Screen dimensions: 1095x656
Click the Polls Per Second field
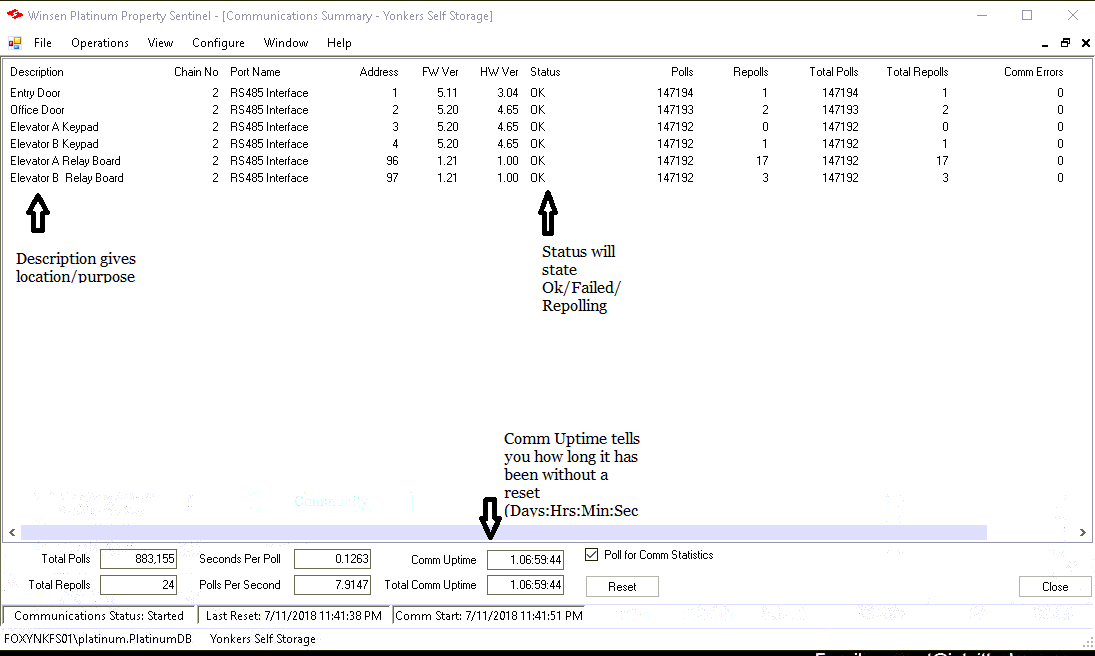[x=332, y=585]
